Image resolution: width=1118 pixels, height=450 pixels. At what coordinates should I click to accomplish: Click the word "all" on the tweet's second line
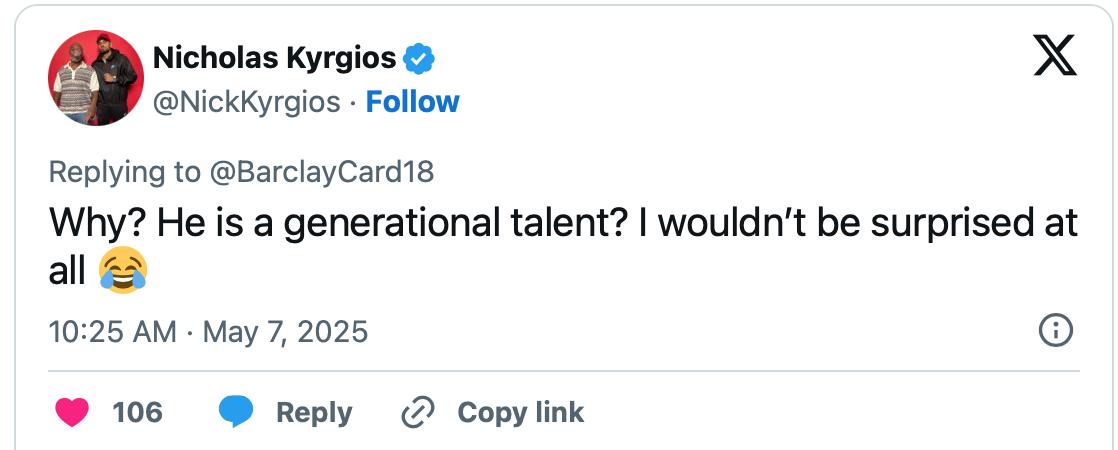tap(67, 270)
